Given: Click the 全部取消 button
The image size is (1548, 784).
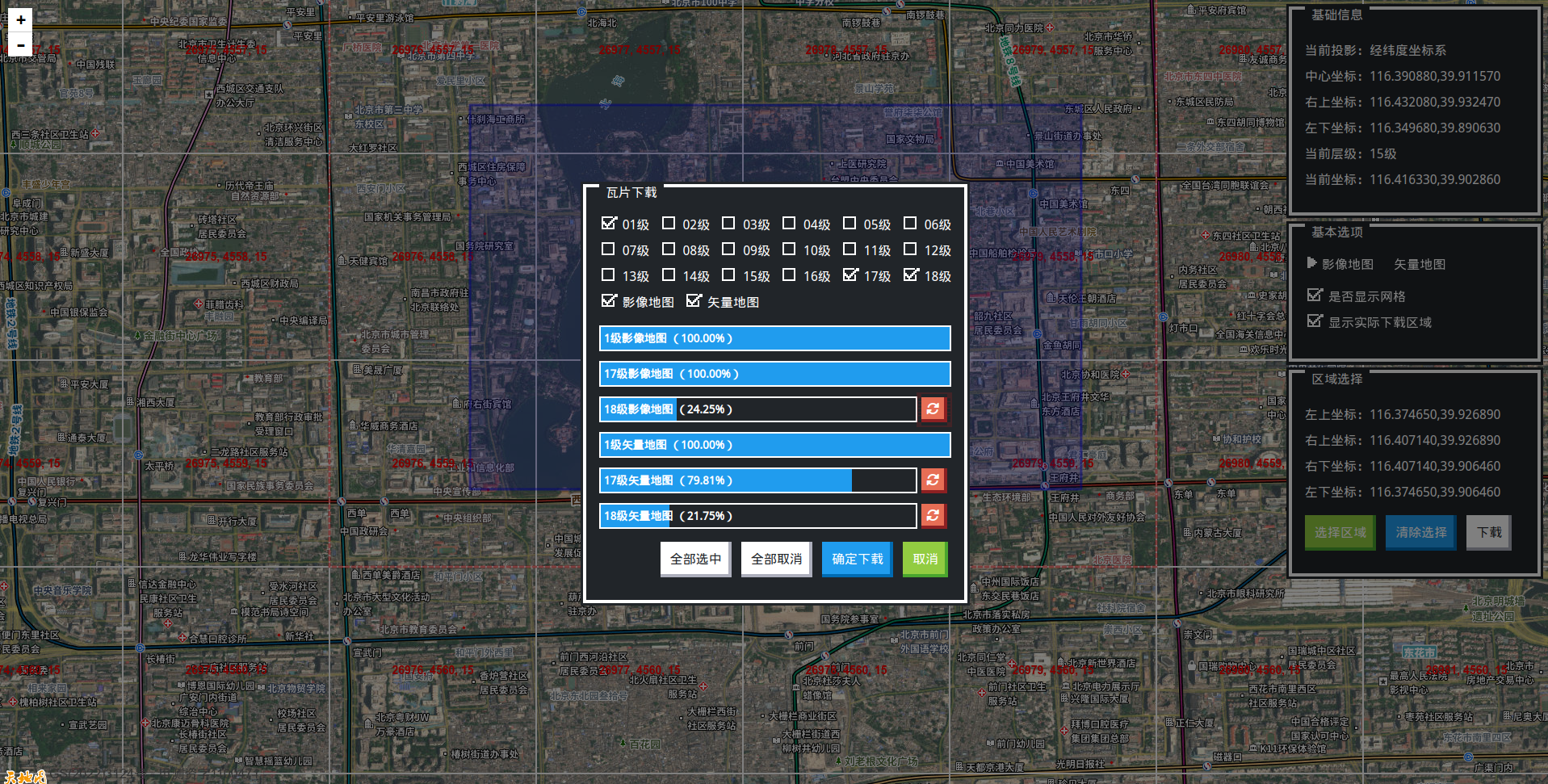Looking at the screenshot, I should (x=776, y=559).
